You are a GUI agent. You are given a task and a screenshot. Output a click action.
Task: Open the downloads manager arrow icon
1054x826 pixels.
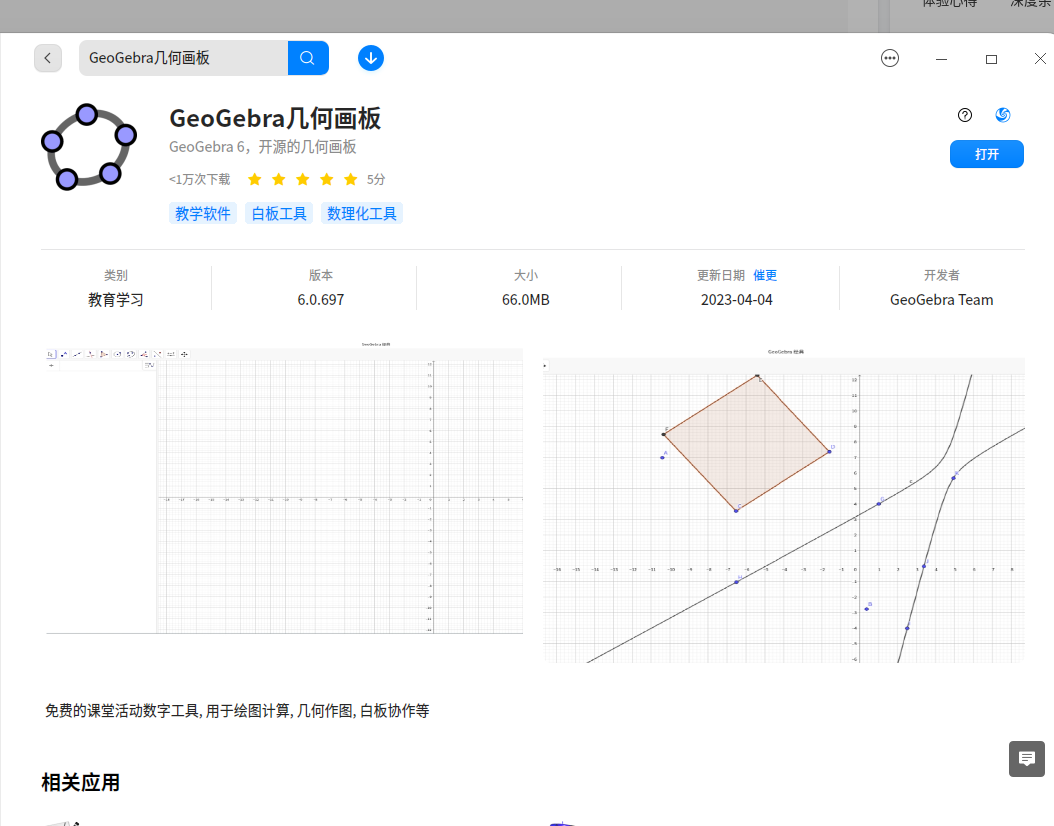(370, 58)
